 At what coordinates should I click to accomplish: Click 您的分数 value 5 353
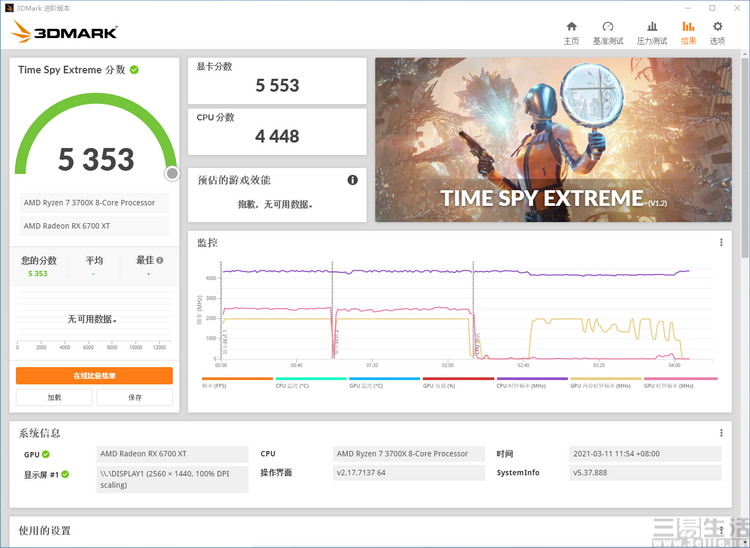click(38, 274)
